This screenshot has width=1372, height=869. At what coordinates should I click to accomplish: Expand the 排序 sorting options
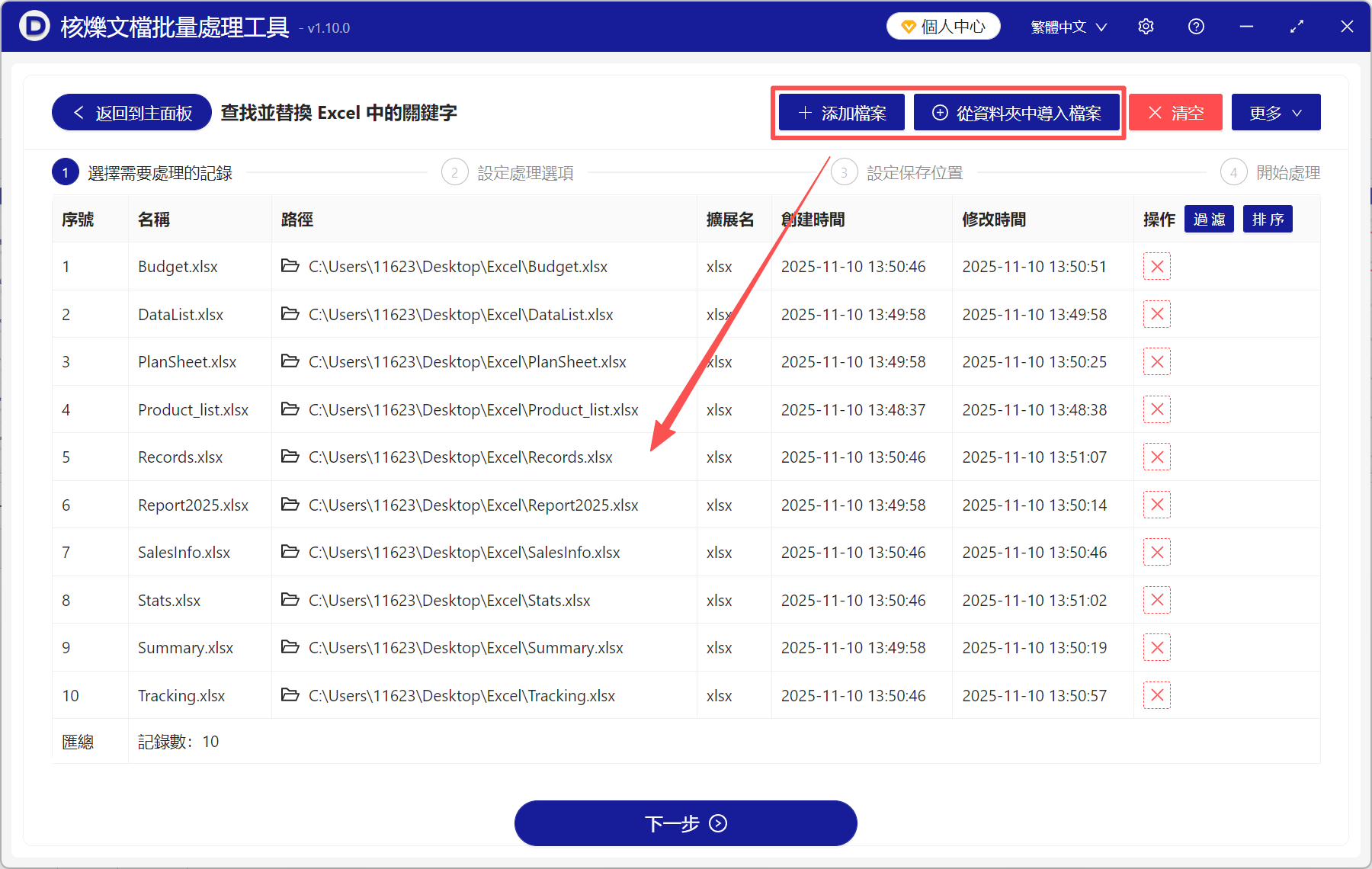click(x=1267, y=219)
